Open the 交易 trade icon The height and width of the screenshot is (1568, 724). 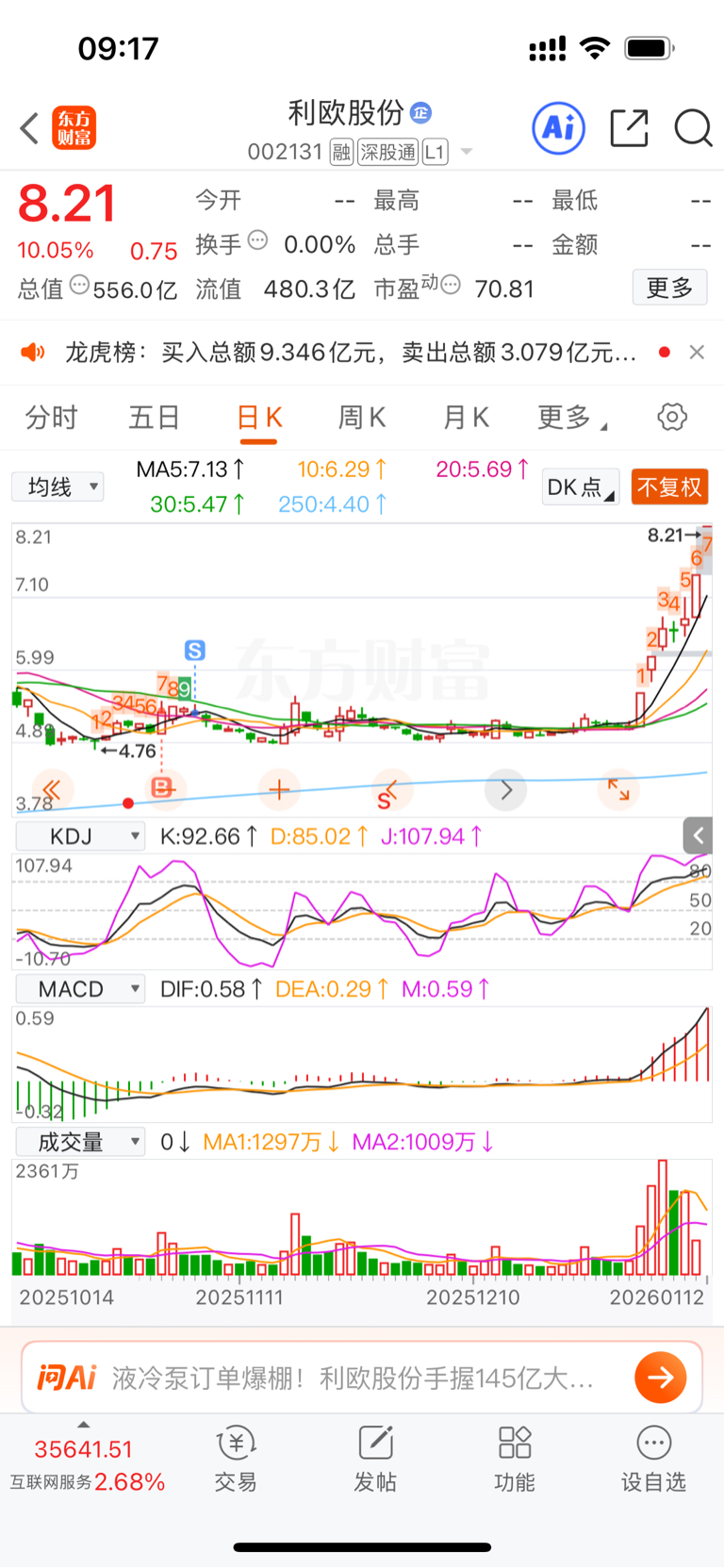pyautogui.click(x=236, y=1460)
